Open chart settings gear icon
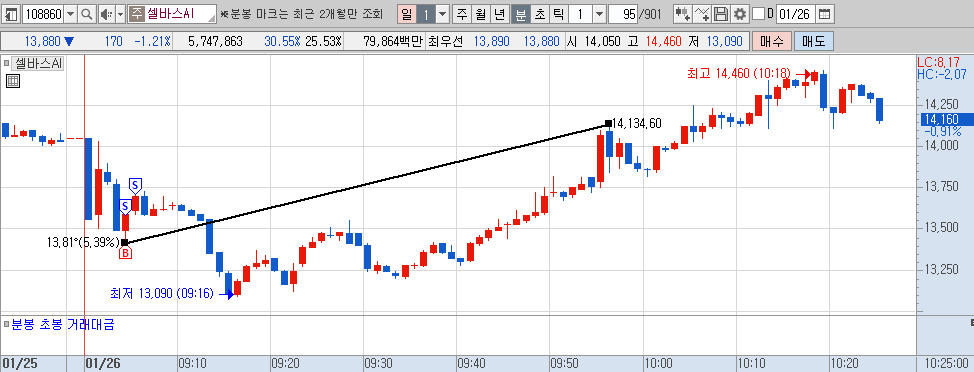Screen dimensions: 974x372 coord(739,13)
